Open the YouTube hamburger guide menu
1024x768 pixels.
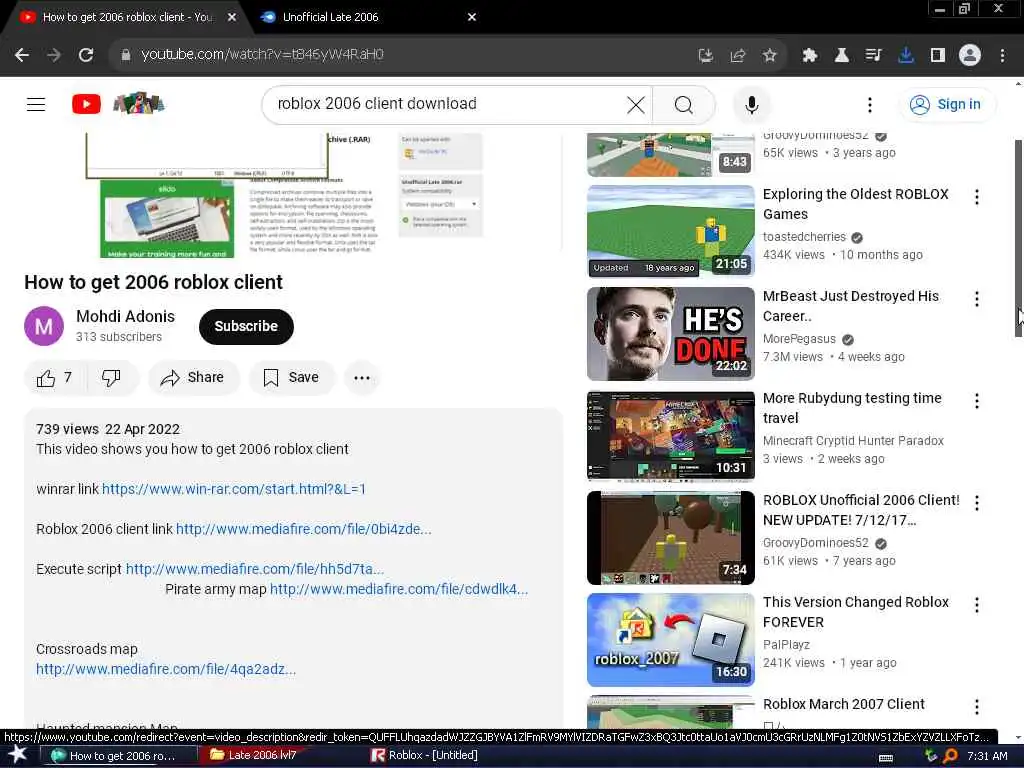[36, 104]
